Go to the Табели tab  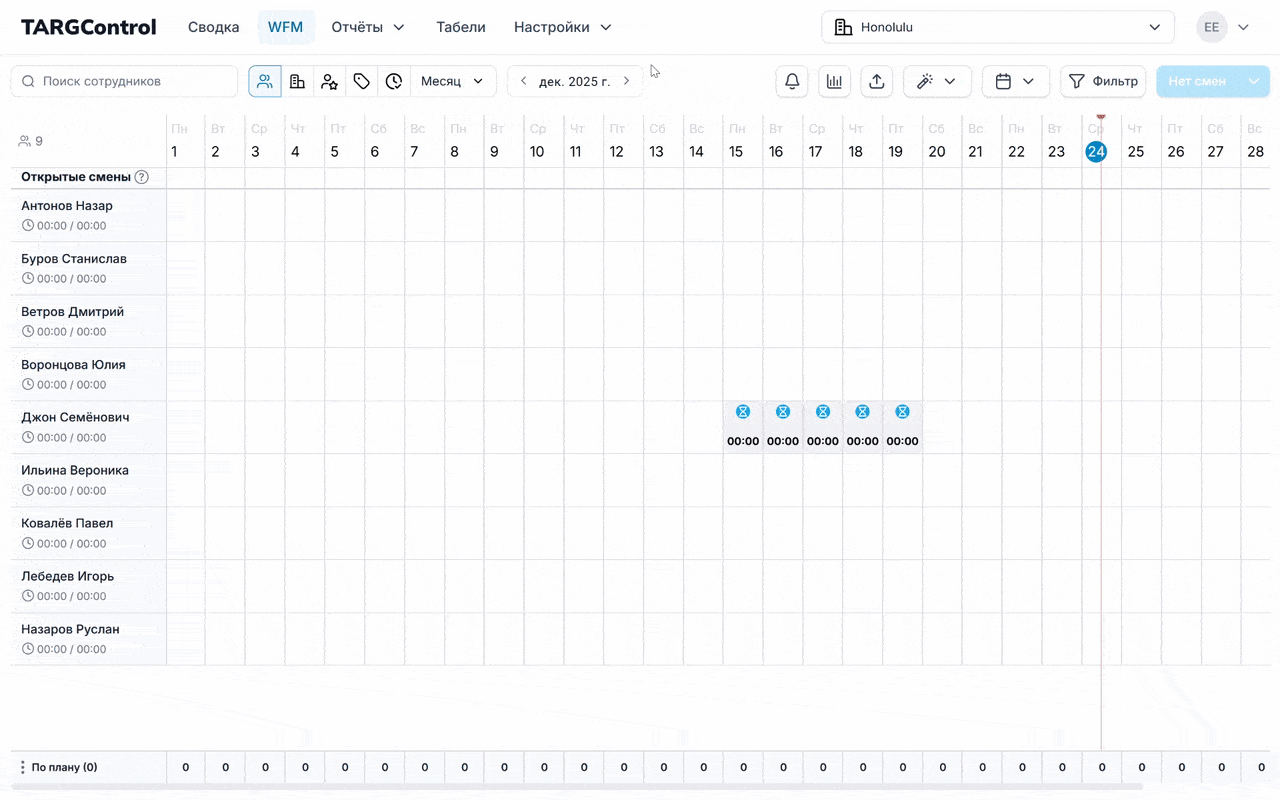coord(461,27)
